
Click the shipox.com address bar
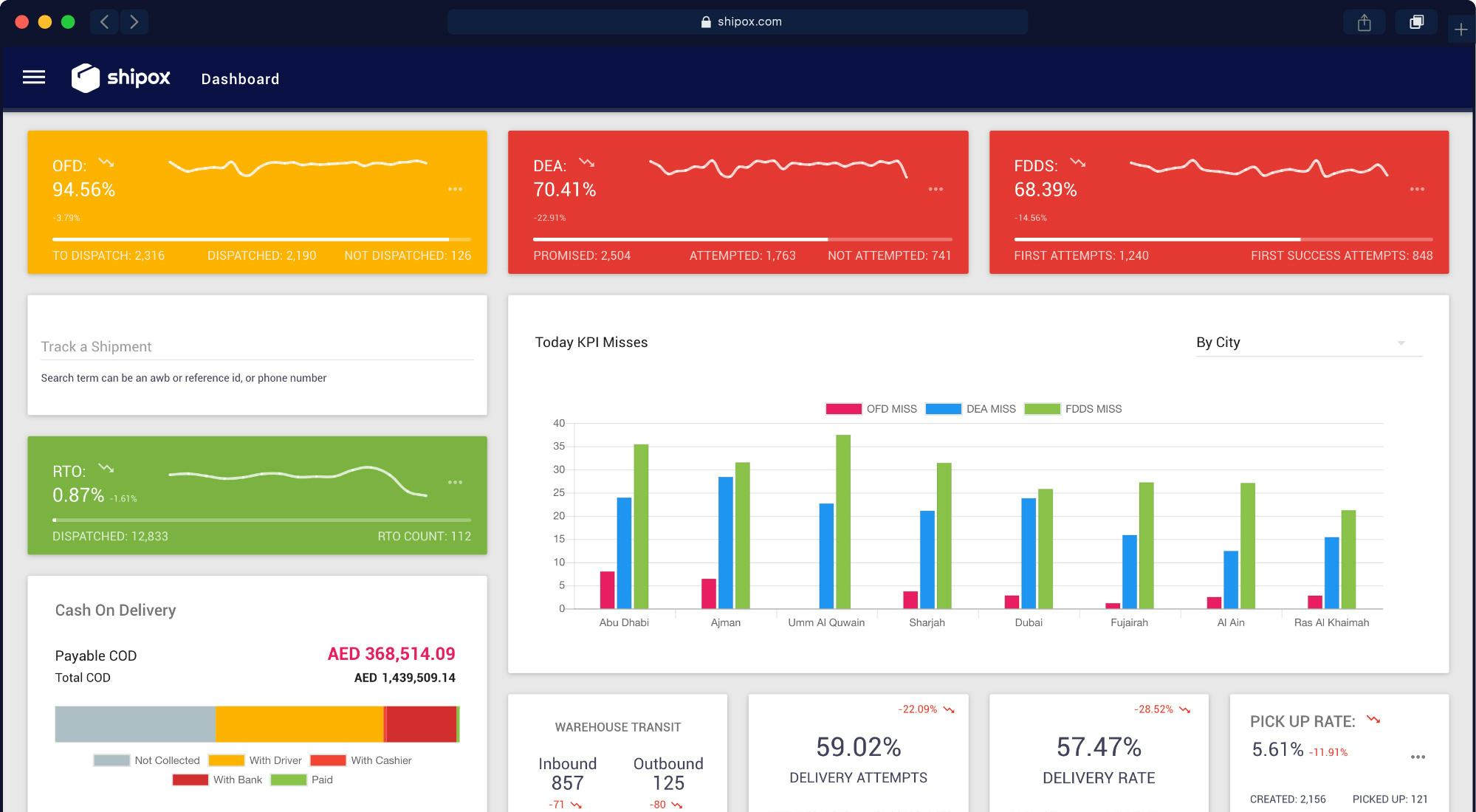pyautogui.click(x=737, y=22)
